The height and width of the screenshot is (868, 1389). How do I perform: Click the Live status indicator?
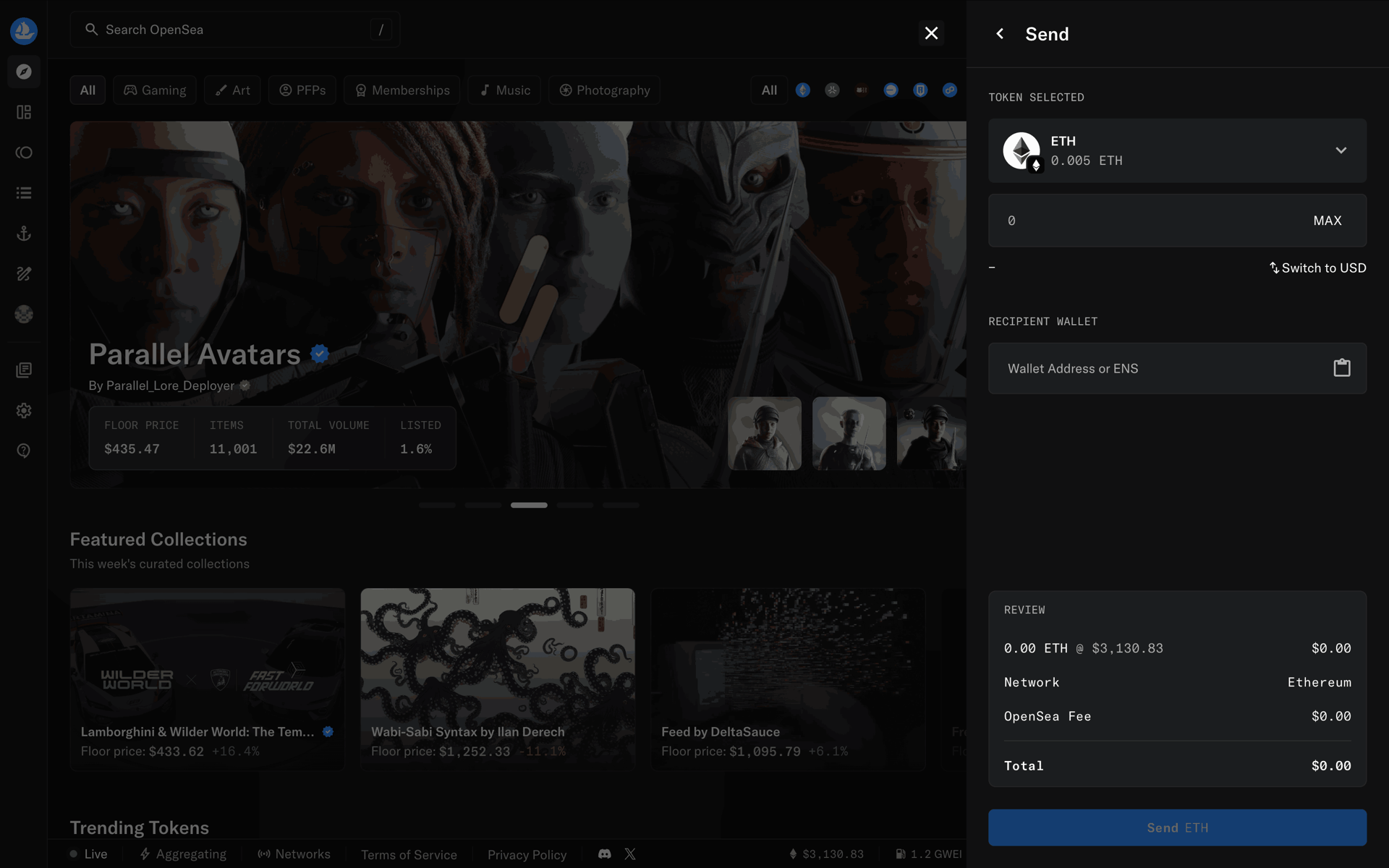click(x=88, y=854)
